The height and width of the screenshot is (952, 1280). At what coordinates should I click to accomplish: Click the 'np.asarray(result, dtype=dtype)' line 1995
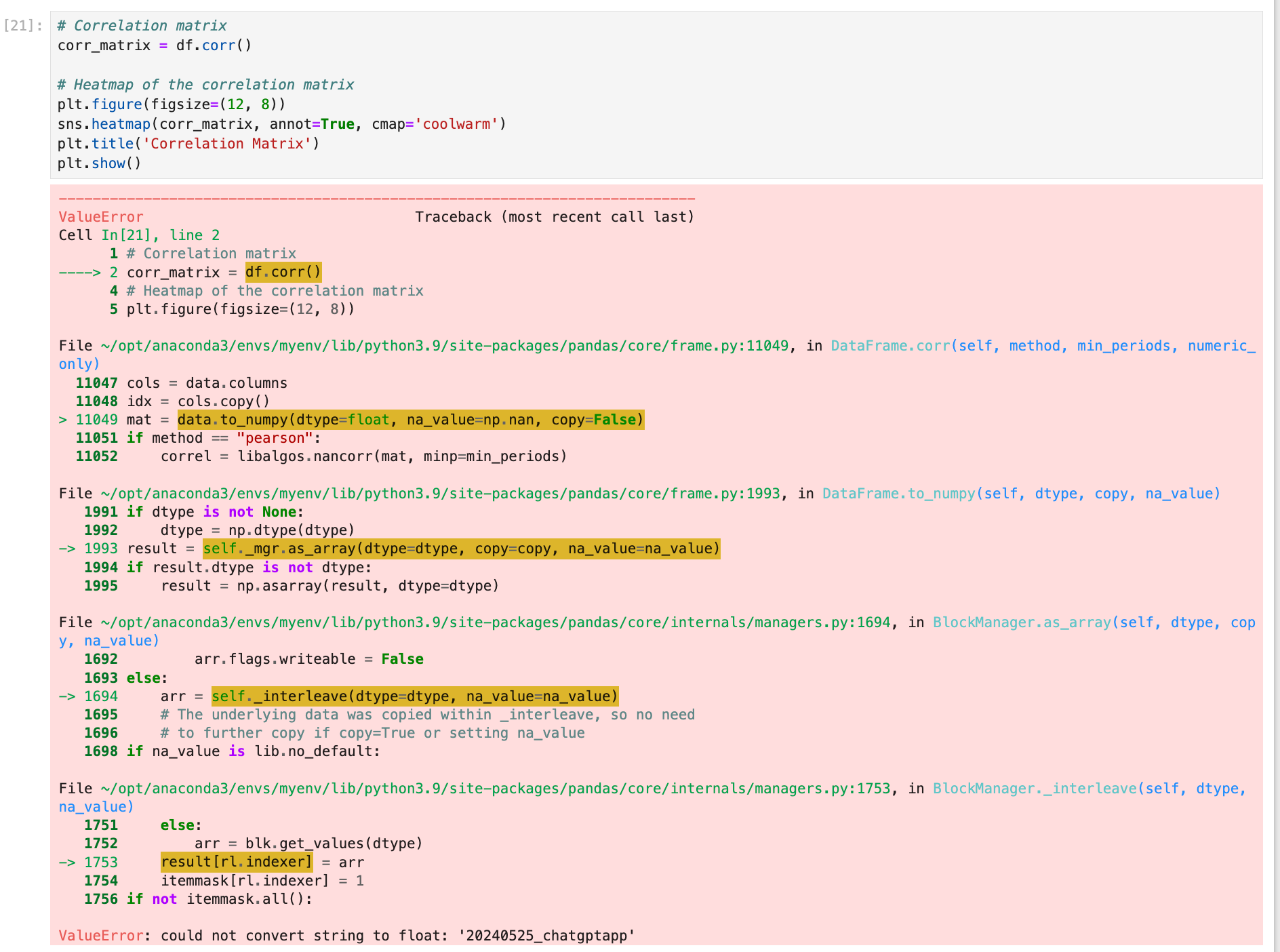pyautogui.click(x=292, y=586)
